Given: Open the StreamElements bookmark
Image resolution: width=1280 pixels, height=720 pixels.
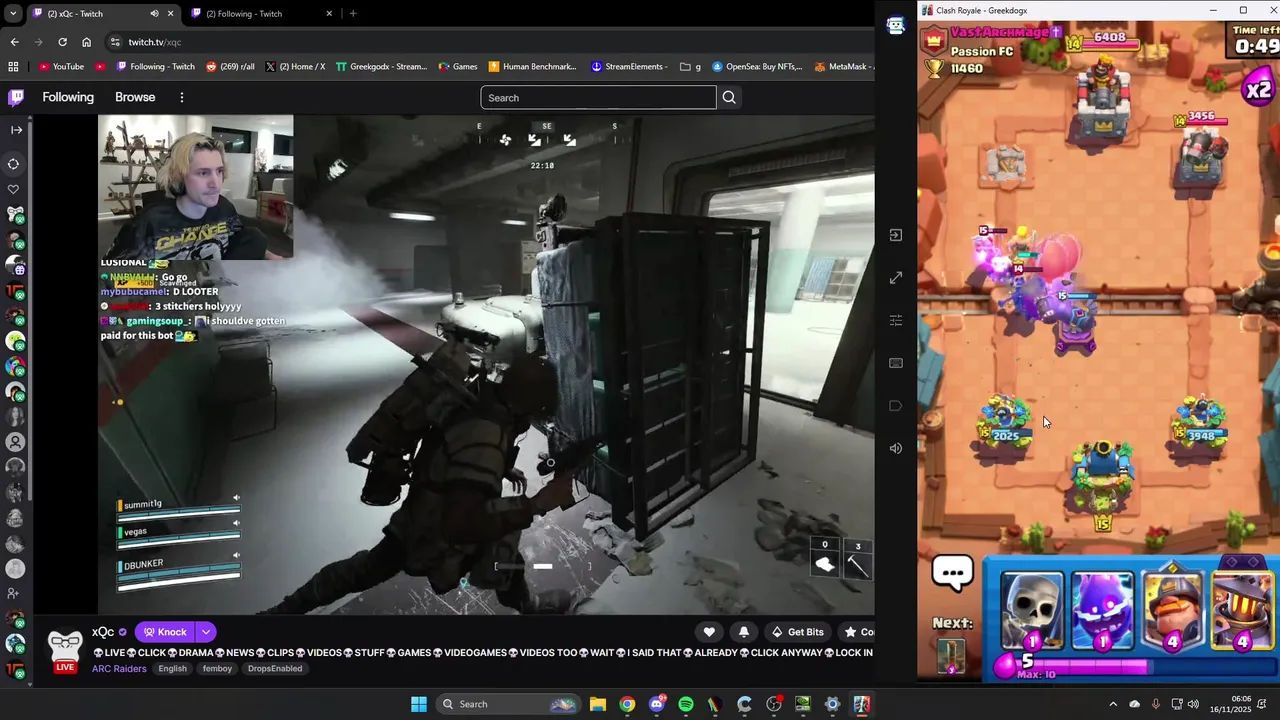Looking at the screenshot, I should coord(629,67).
